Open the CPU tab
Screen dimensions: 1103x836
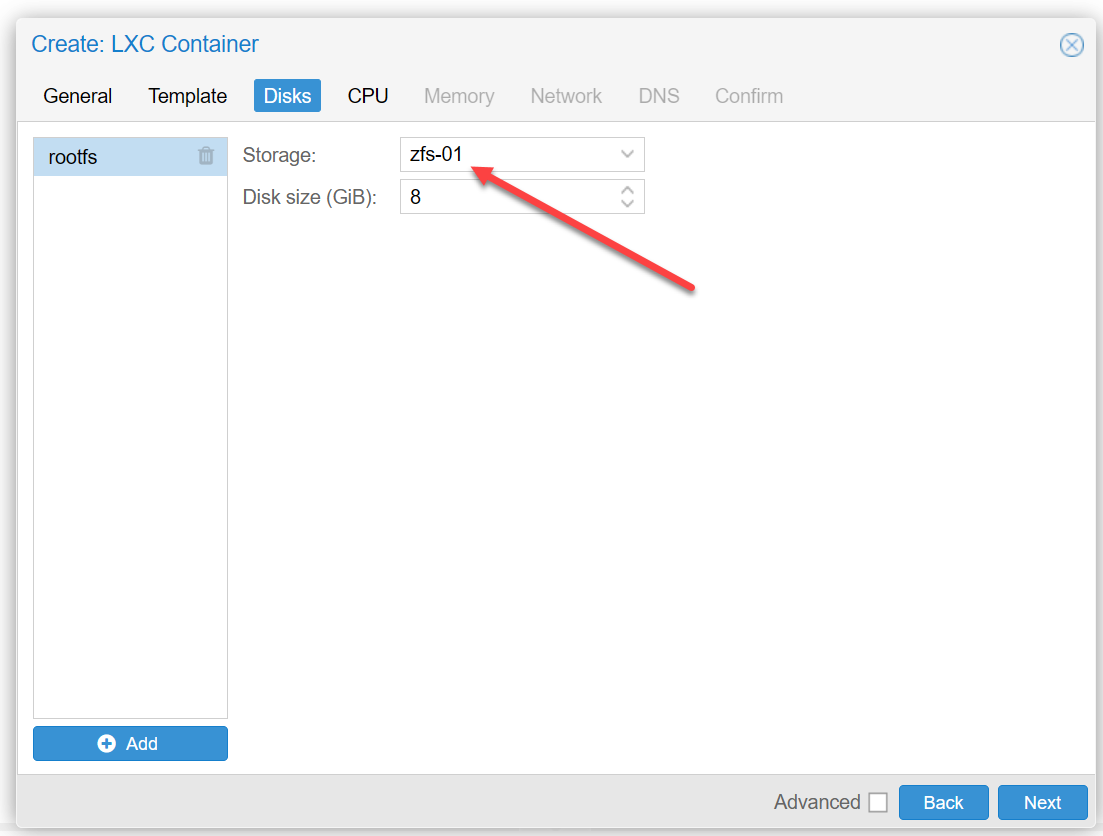pyautogui.click(x=368, y=96)
